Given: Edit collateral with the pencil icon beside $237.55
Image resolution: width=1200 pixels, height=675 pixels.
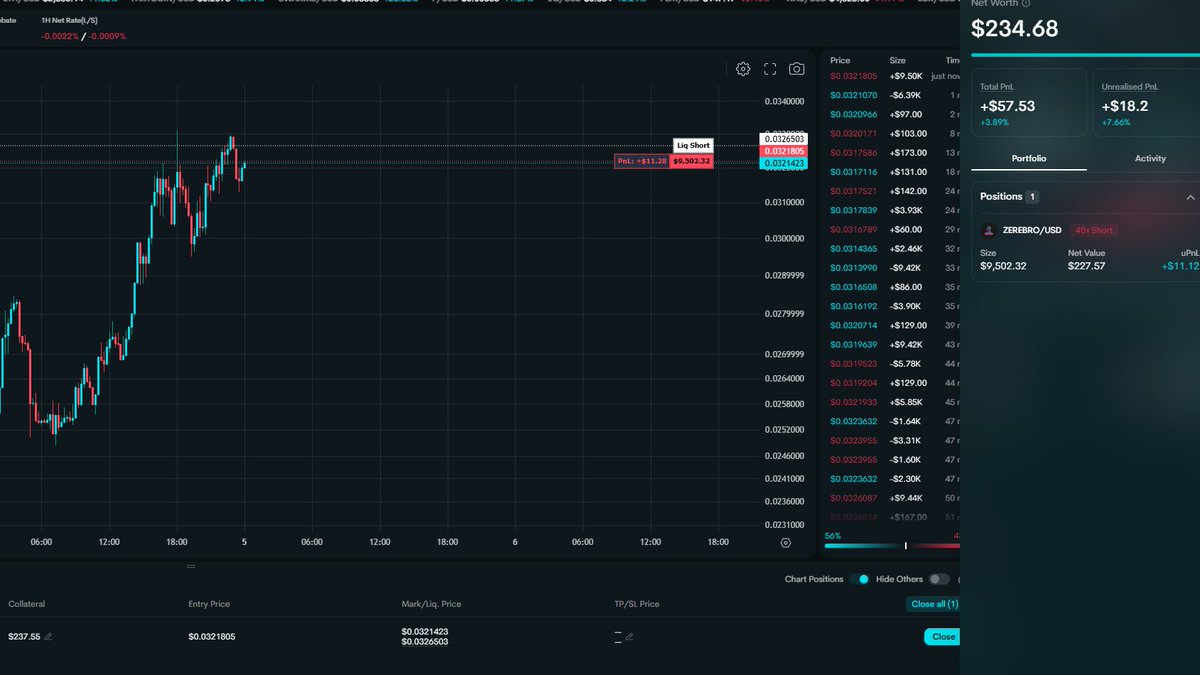Looking at the screenshot, I should click(x=48, y=637).
